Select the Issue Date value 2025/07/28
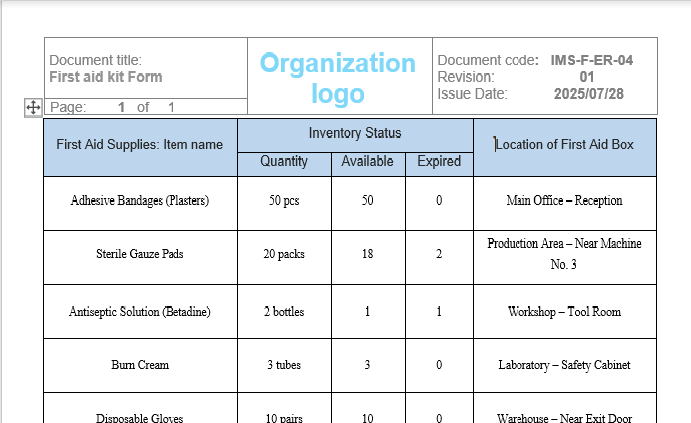 click(x=588, y=94)
